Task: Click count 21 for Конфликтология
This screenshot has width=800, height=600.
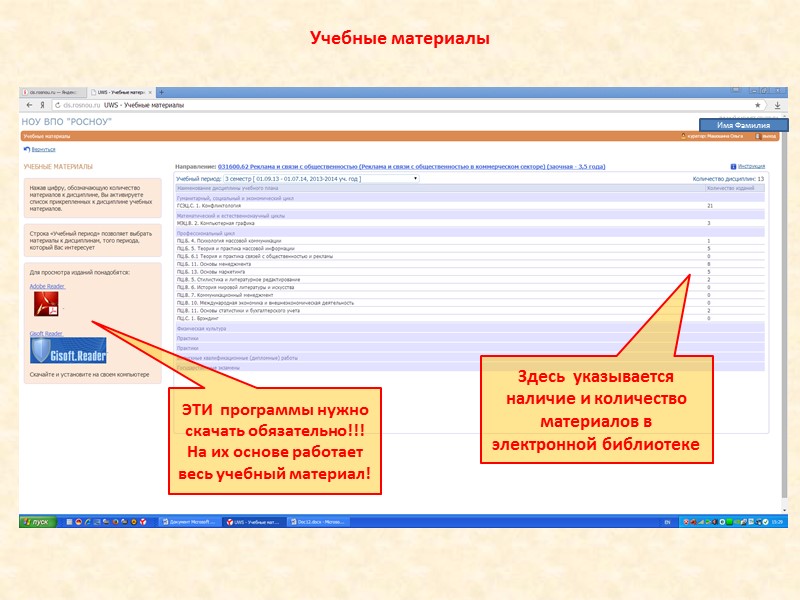Action: pyautogui.click(x=710, y=206)
